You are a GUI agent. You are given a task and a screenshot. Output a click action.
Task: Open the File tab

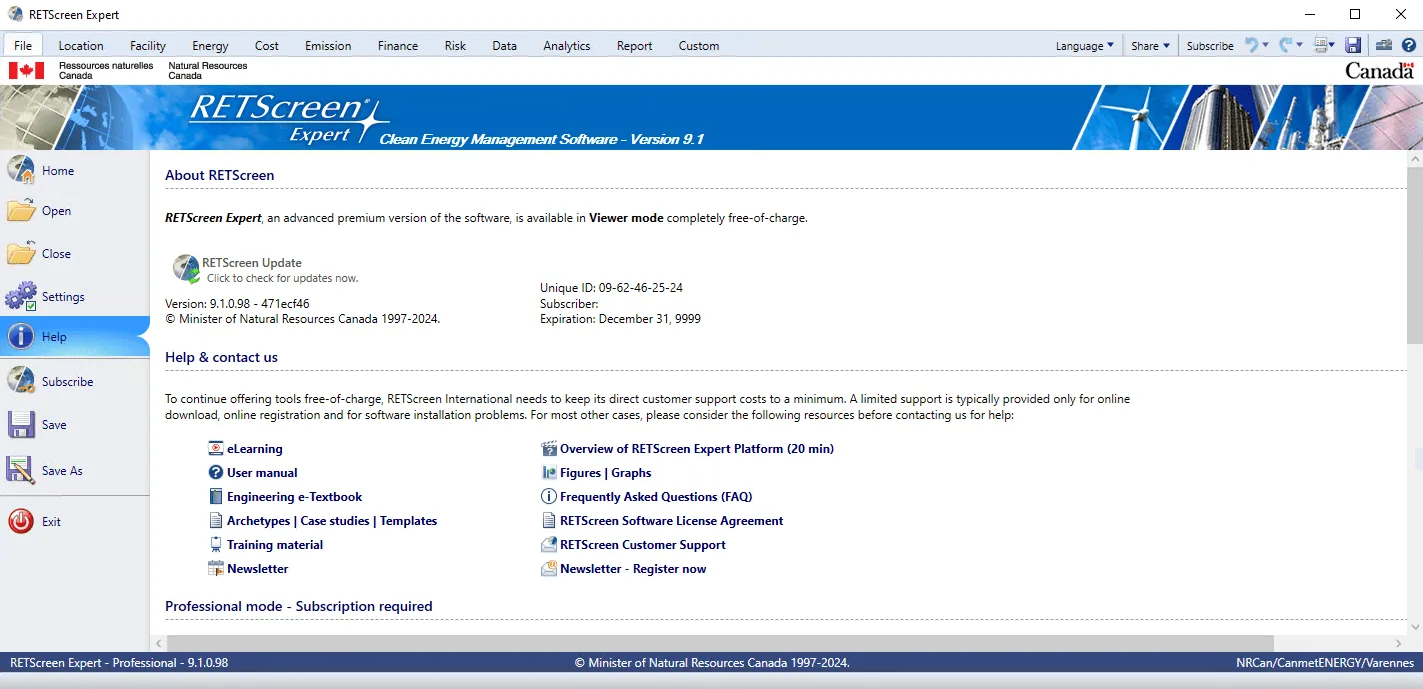[x=23, y=46]
